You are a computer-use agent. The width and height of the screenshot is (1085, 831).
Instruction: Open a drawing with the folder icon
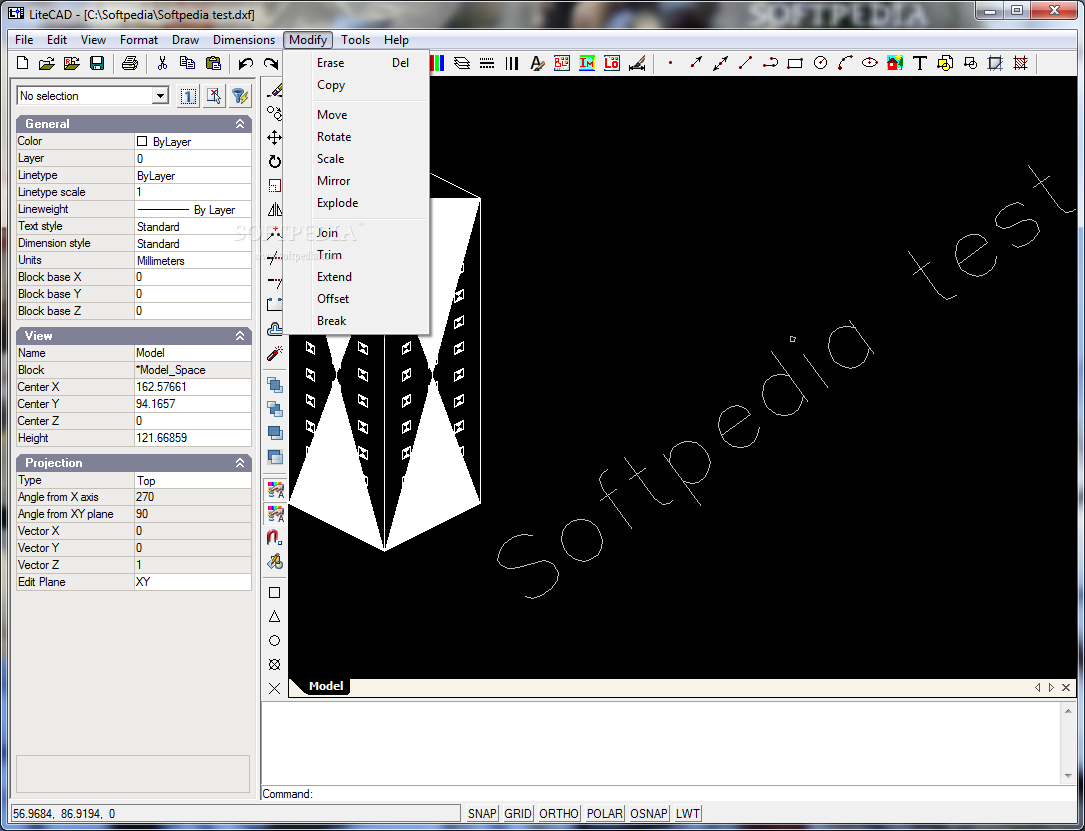[x=46, y=64]
